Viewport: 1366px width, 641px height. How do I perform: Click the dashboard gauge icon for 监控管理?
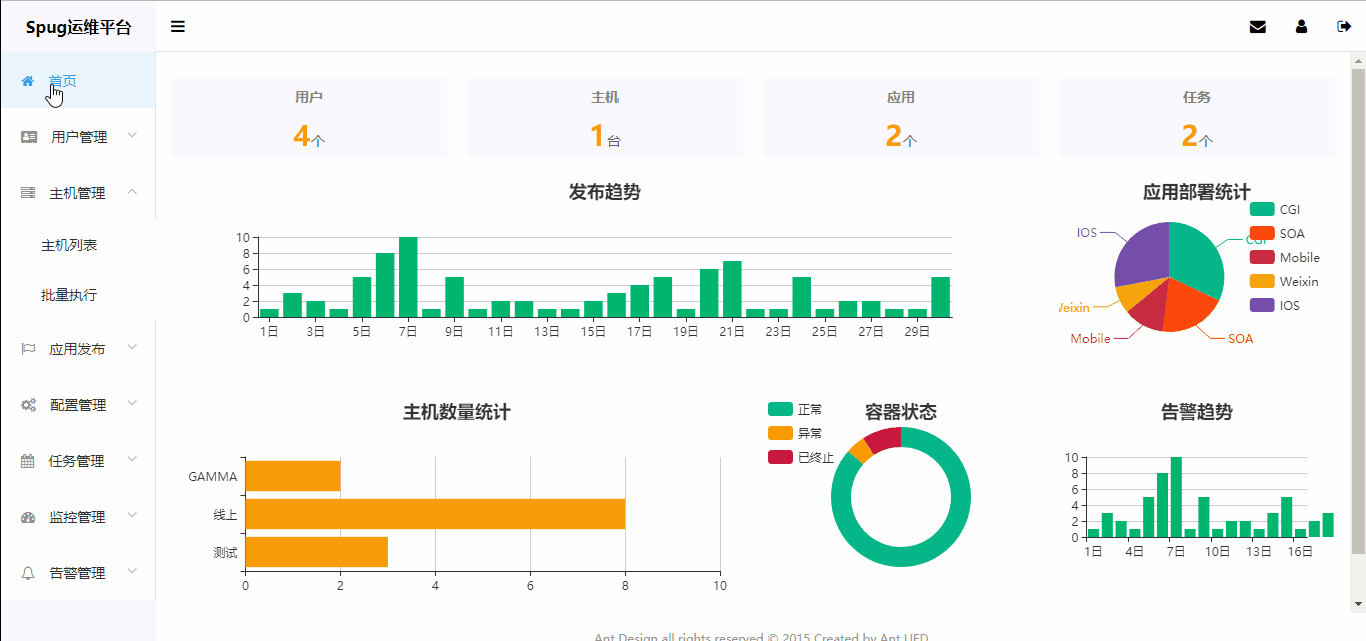[28, 517]
